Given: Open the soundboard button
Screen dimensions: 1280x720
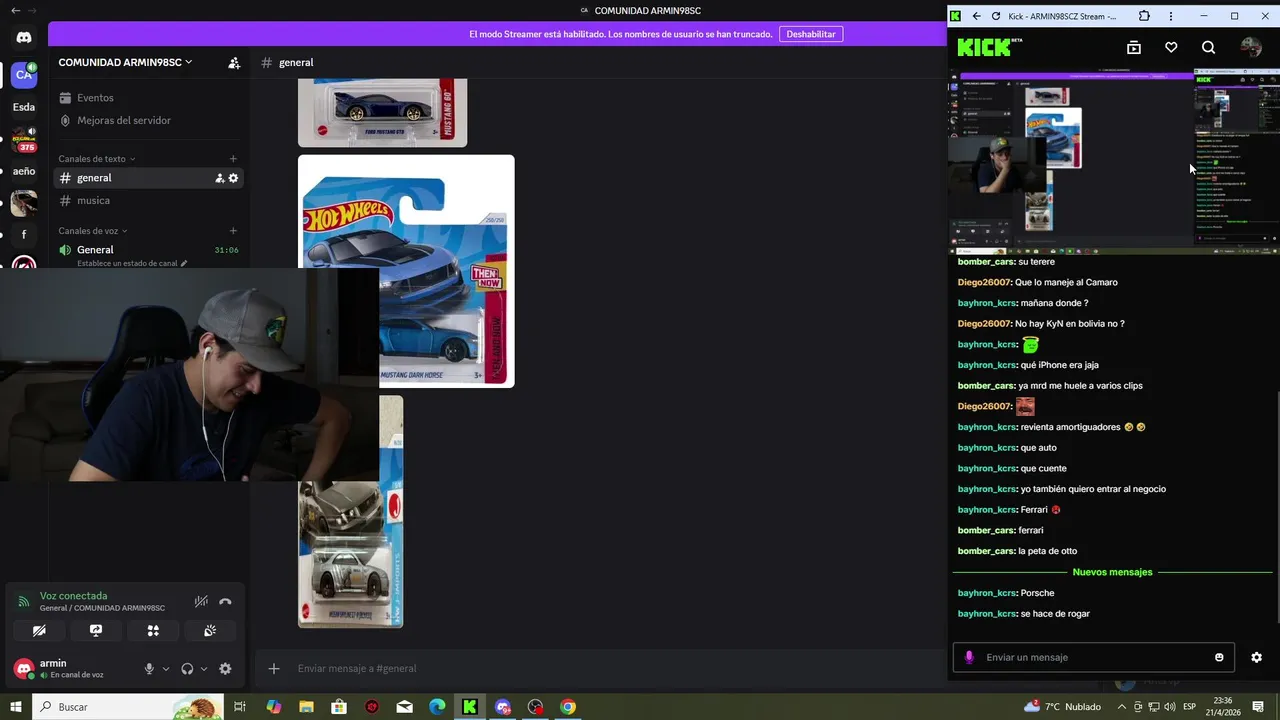Looking at the screenshot, I should pyautogui.click(x=210, y=631).
